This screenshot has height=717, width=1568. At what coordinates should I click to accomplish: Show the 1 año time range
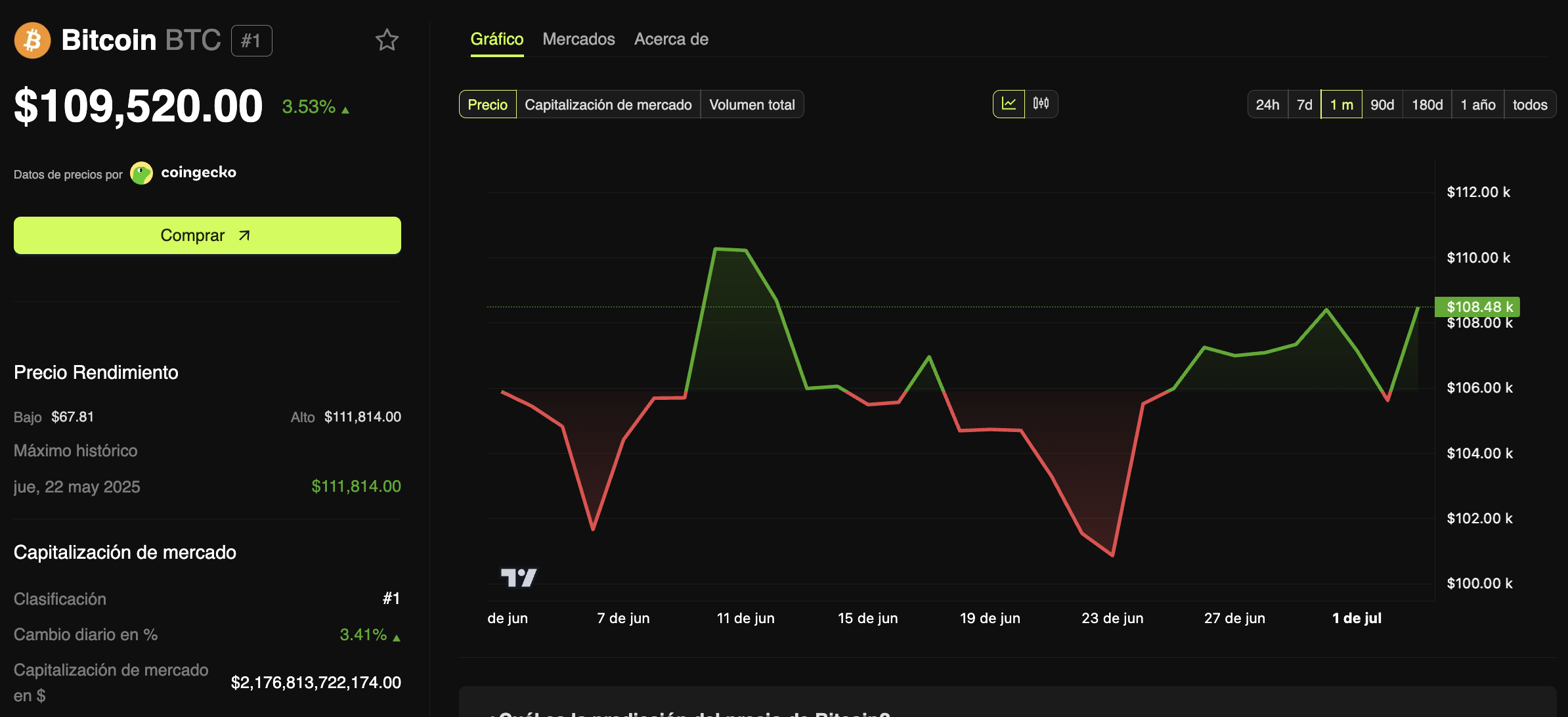1477,105
